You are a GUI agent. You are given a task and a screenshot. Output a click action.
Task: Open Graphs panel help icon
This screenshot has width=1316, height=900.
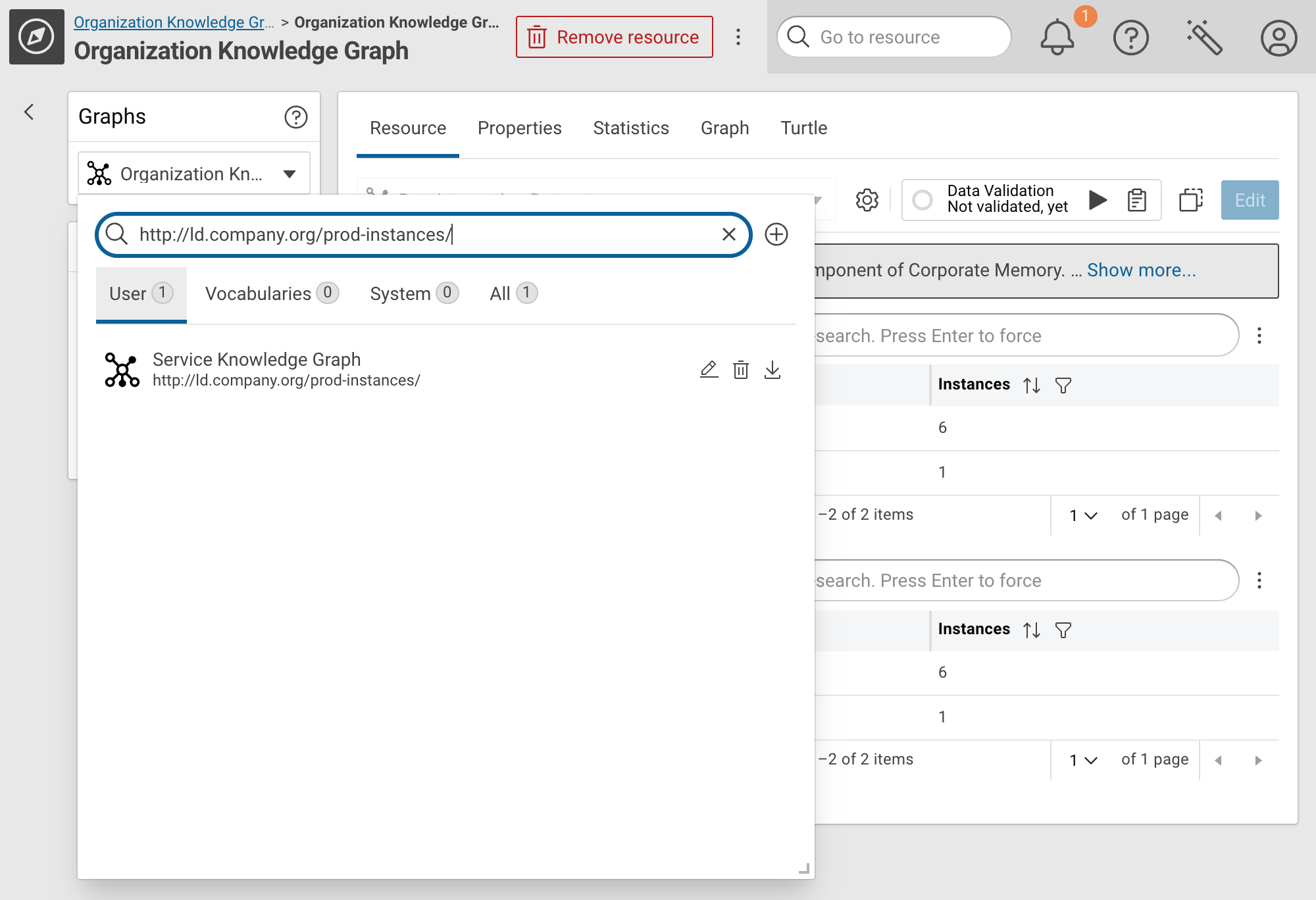pos(295,116)
